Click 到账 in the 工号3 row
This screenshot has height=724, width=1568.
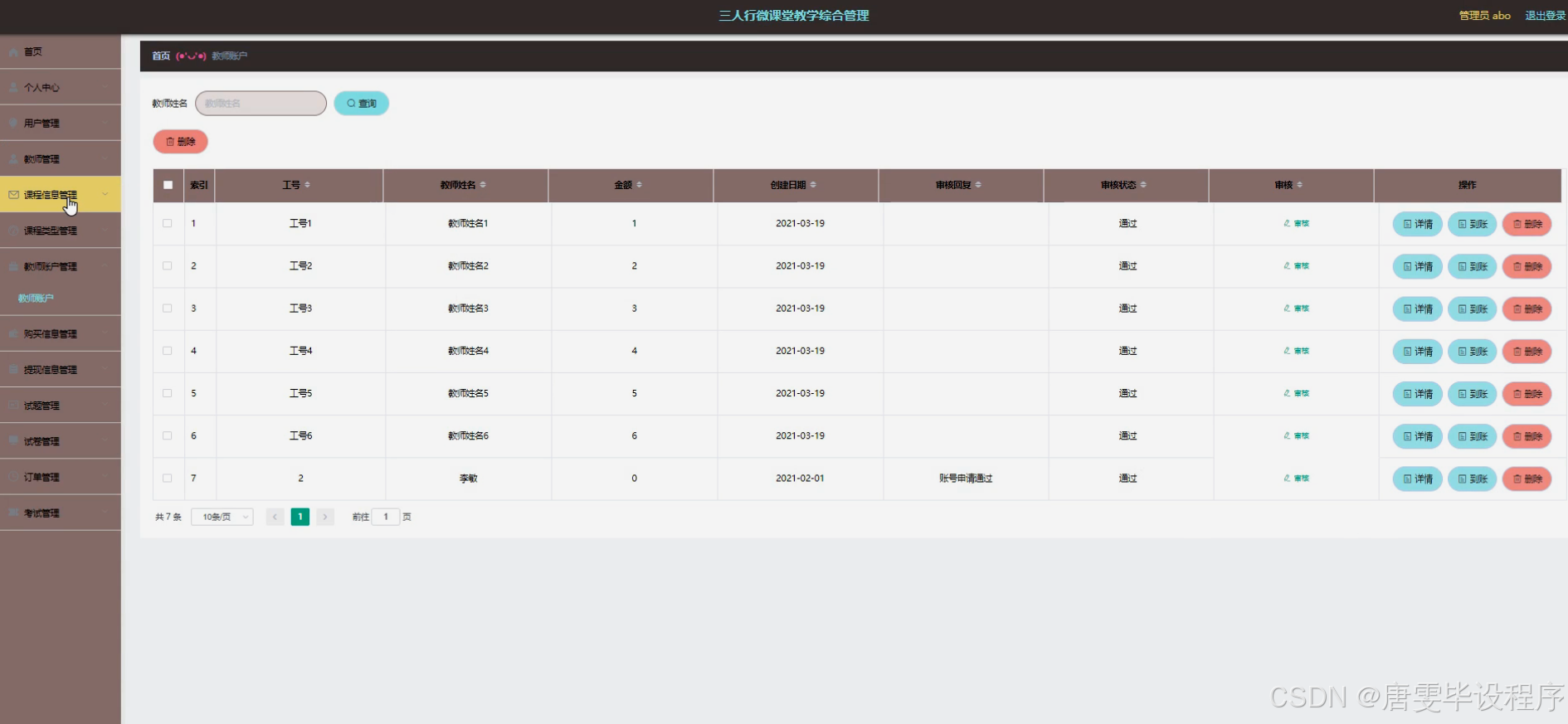pos(1472,309)
